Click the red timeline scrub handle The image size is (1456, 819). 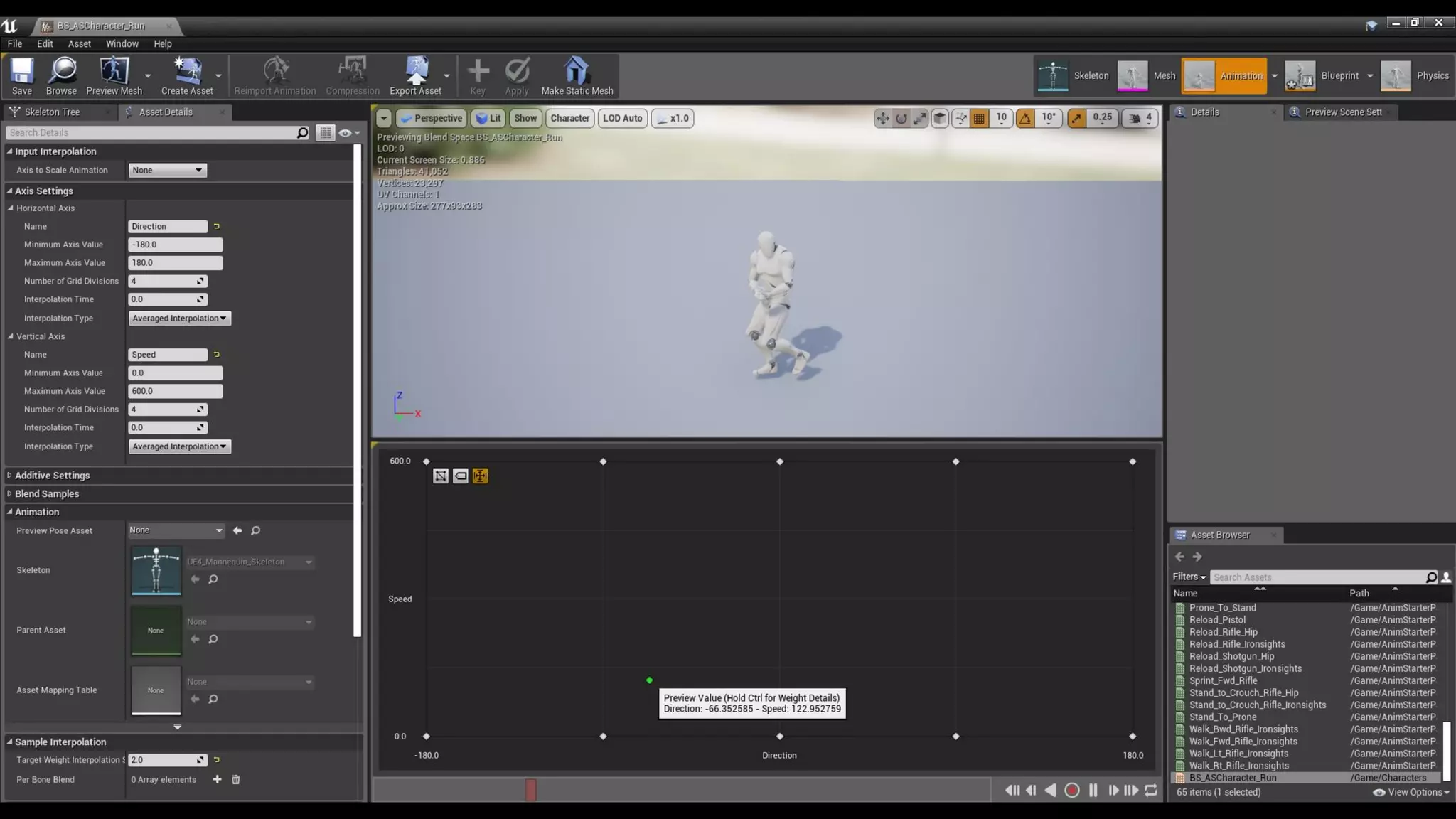click(530, 790)
